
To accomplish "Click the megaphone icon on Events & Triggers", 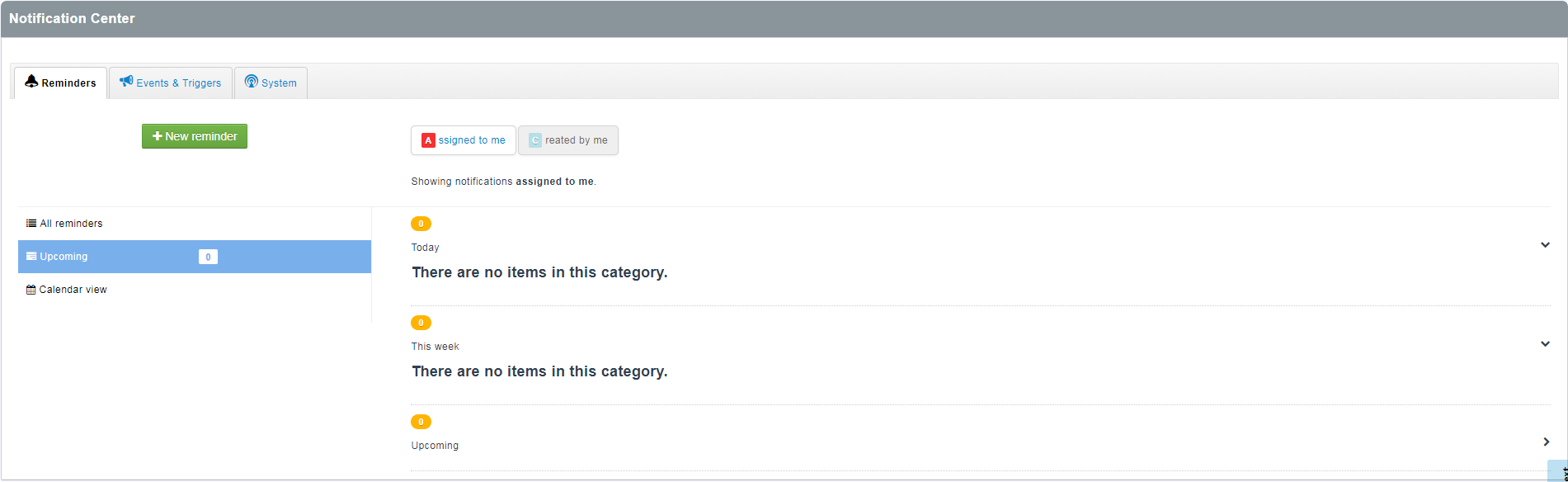I will 126,81.
